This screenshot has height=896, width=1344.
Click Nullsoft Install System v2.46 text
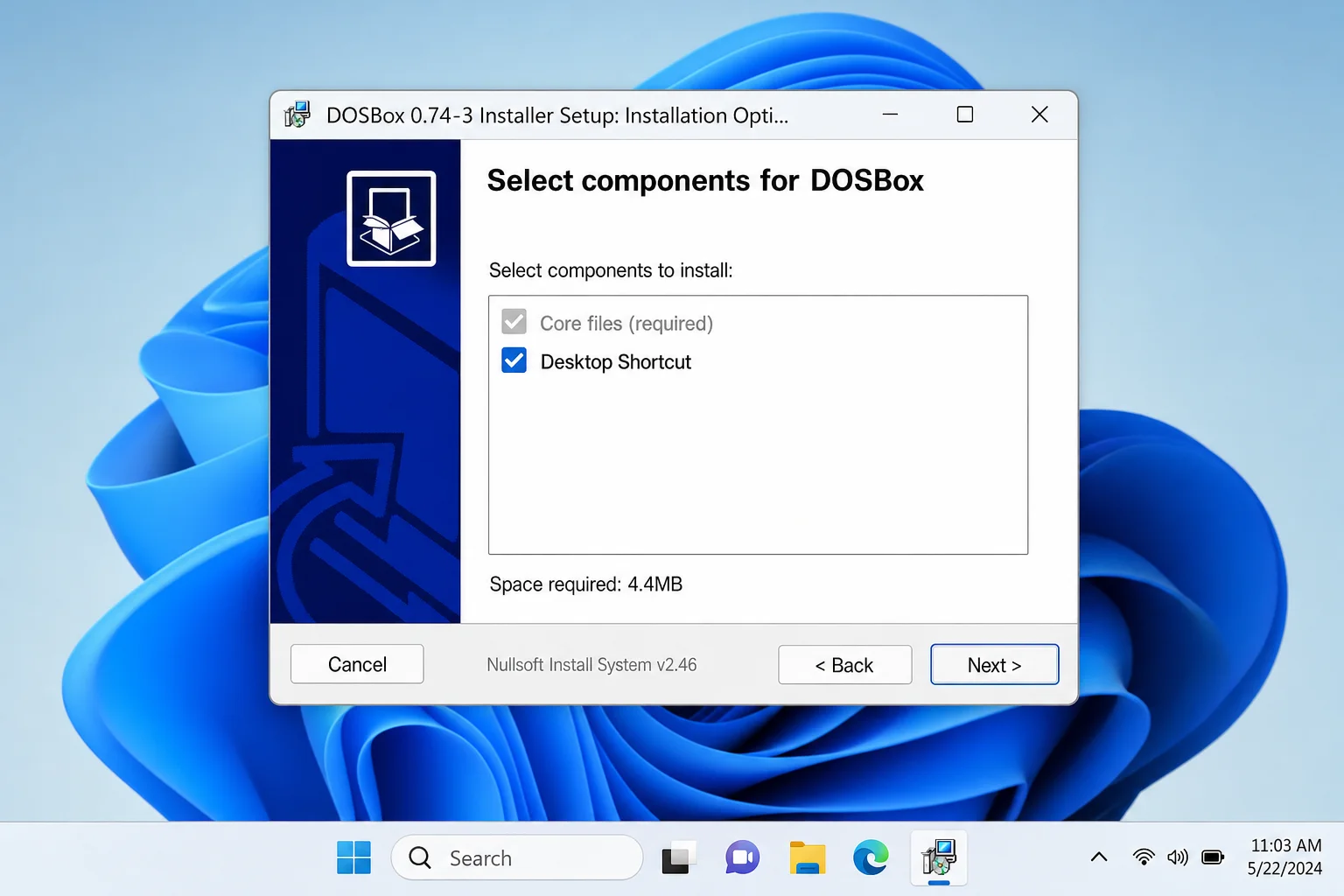(x=591, y=665)
